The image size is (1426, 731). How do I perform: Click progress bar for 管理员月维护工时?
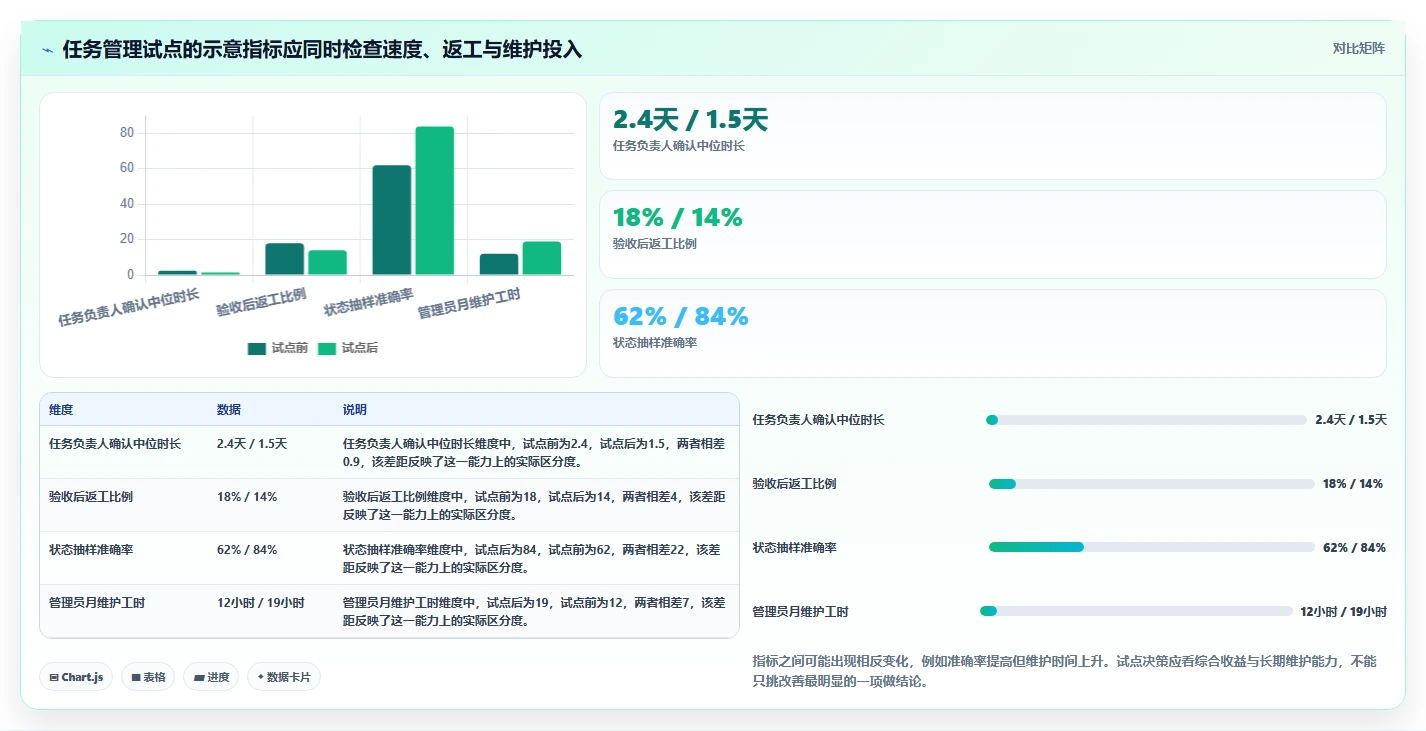1136,611
